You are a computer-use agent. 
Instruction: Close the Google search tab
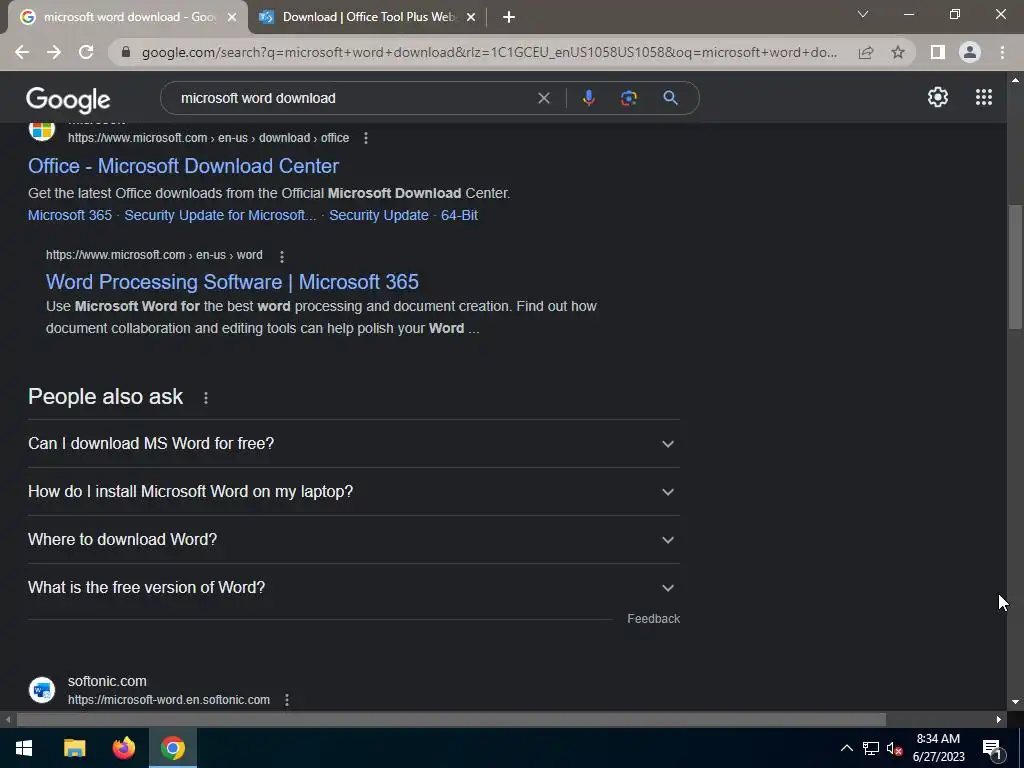pos(232,18)
